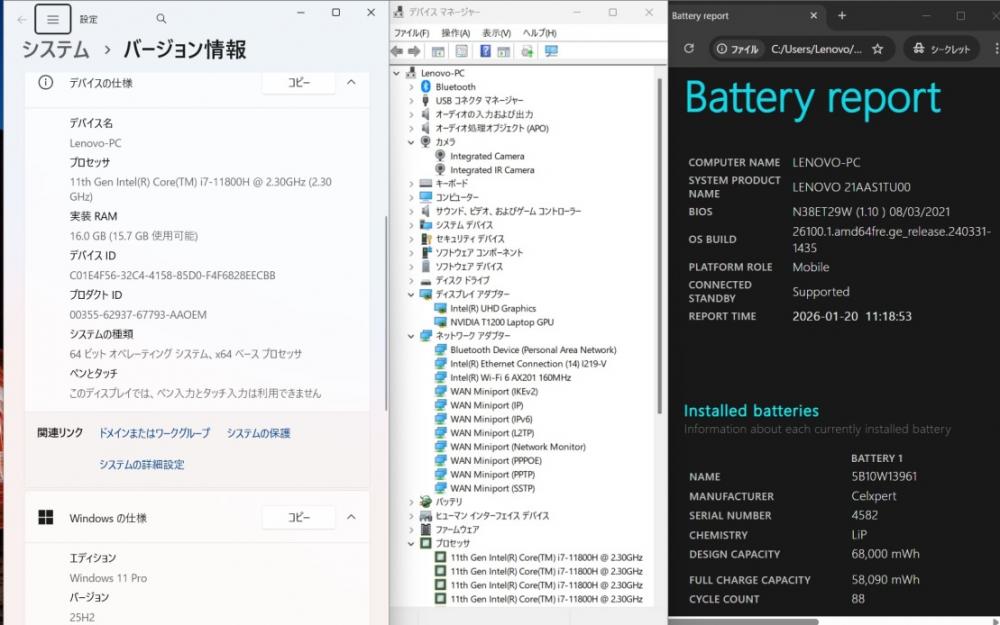Click the address bar showing C:/Users/Lenovo path
Image resolution: width=1000 pixels, height=625 pixels.
(815, 48)
